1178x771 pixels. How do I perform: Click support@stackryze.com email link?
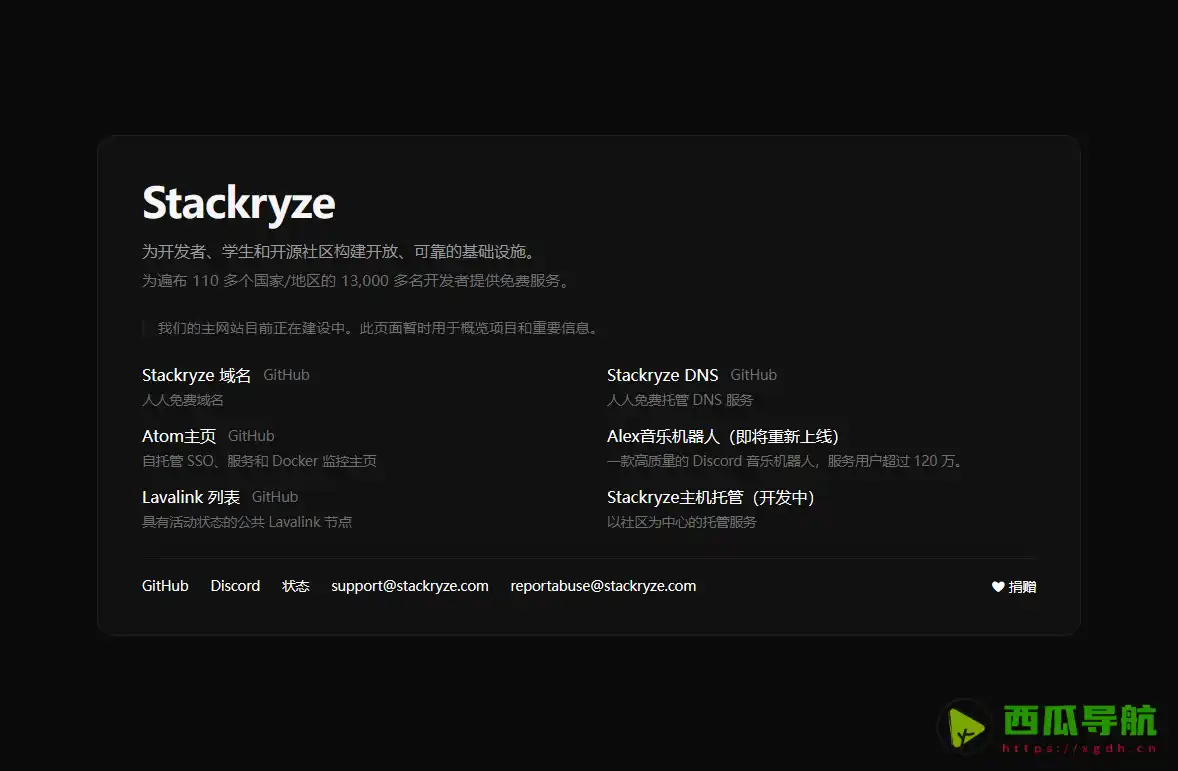pos(409,586)
